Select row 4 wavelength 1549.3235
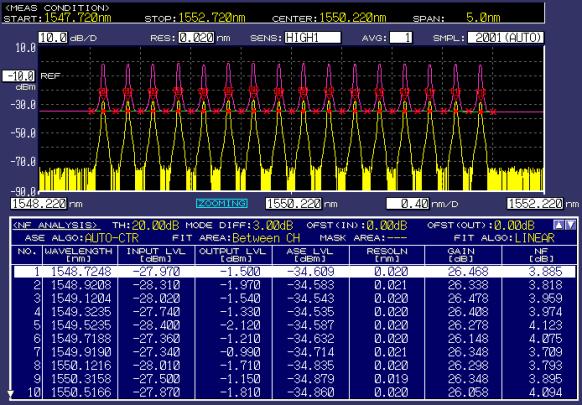 click(x=81, y=312)
